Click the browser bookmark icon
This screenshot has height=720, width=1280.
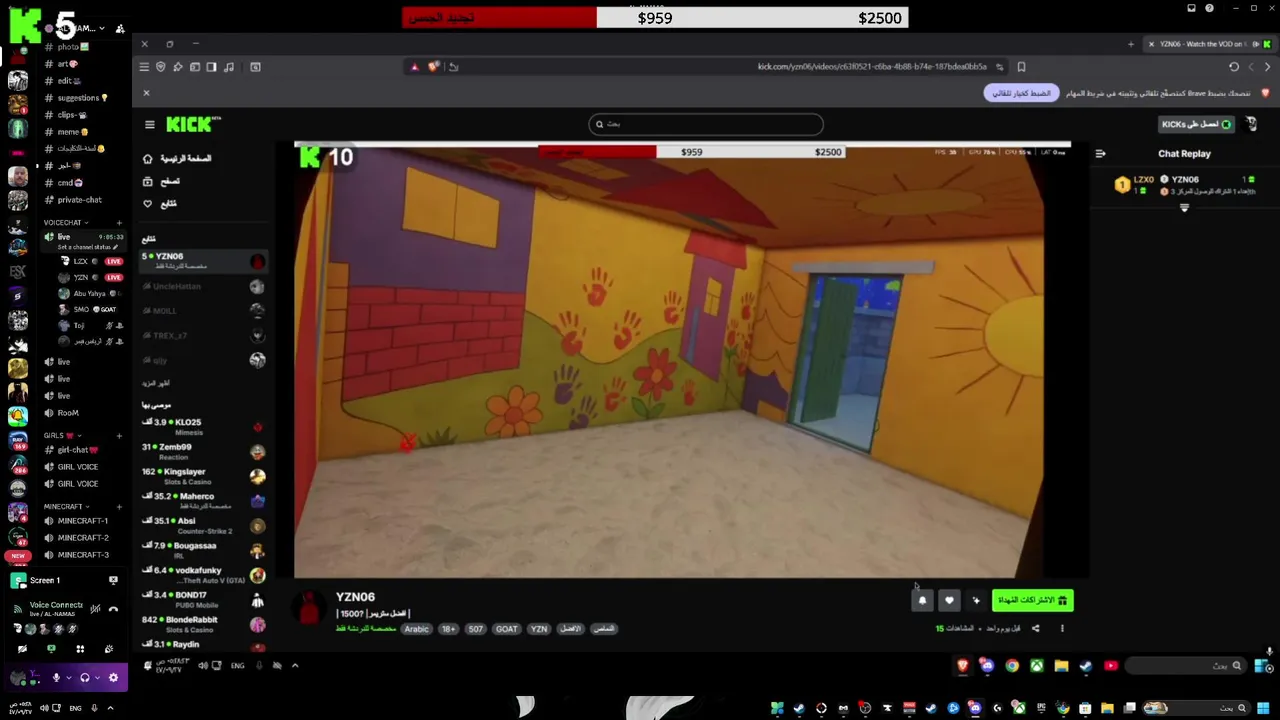tap(1021, 67)
